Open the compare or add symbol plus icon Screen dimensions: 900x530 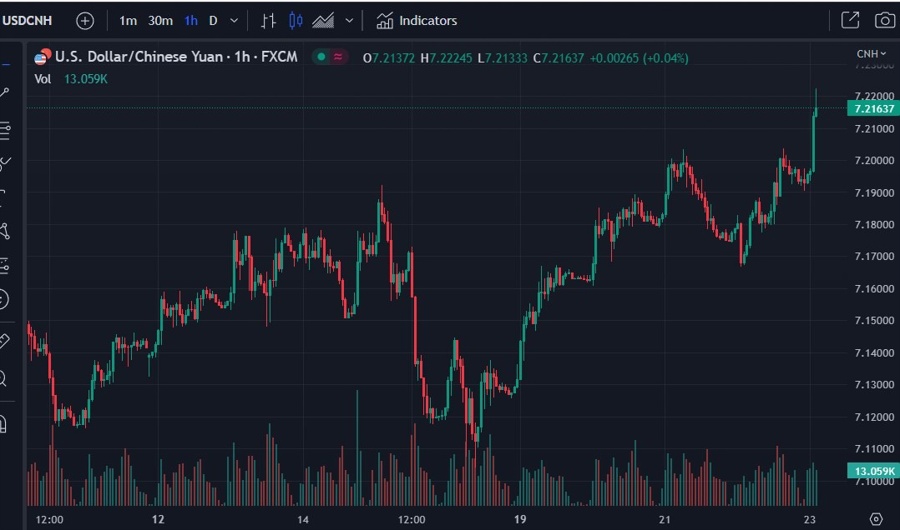[85, 21]
